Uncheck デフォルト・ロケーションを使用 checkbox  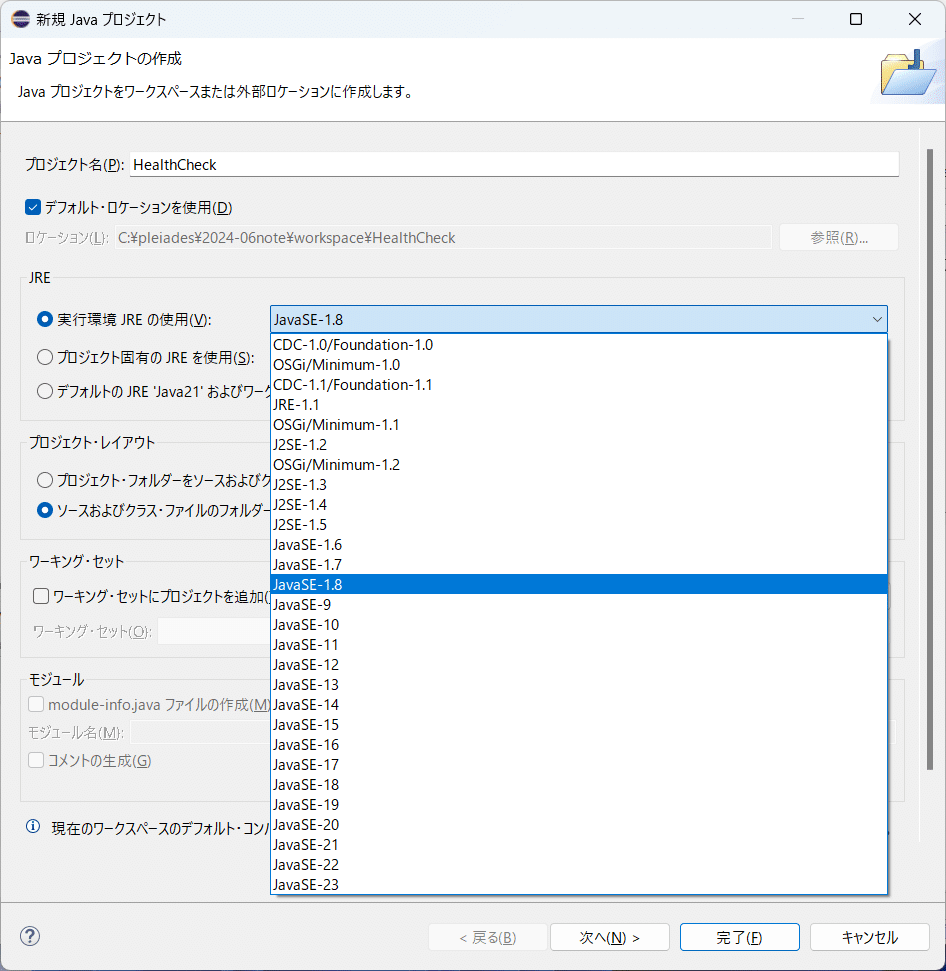pyautogui.click(x=33, y=207)
